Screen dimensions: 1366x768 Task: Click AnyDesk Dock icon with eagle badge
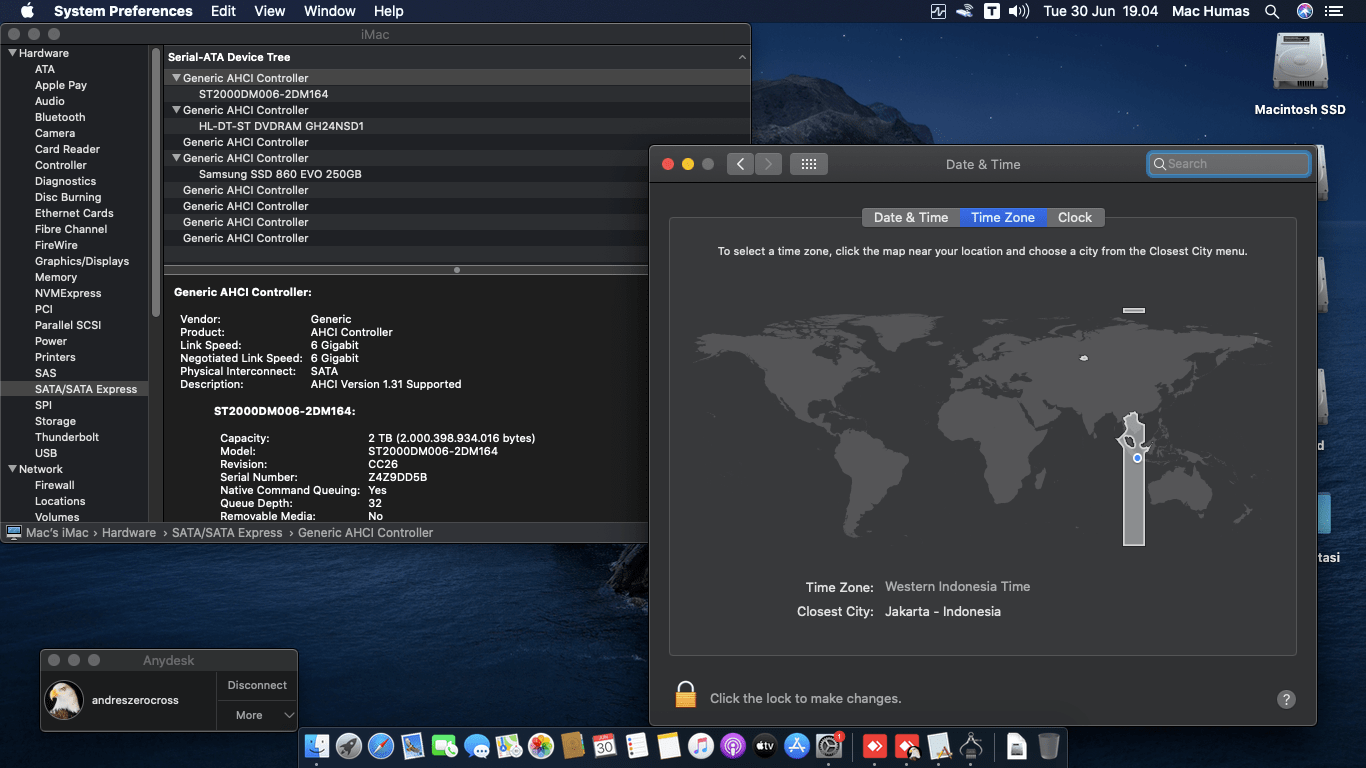click(908, 745)
